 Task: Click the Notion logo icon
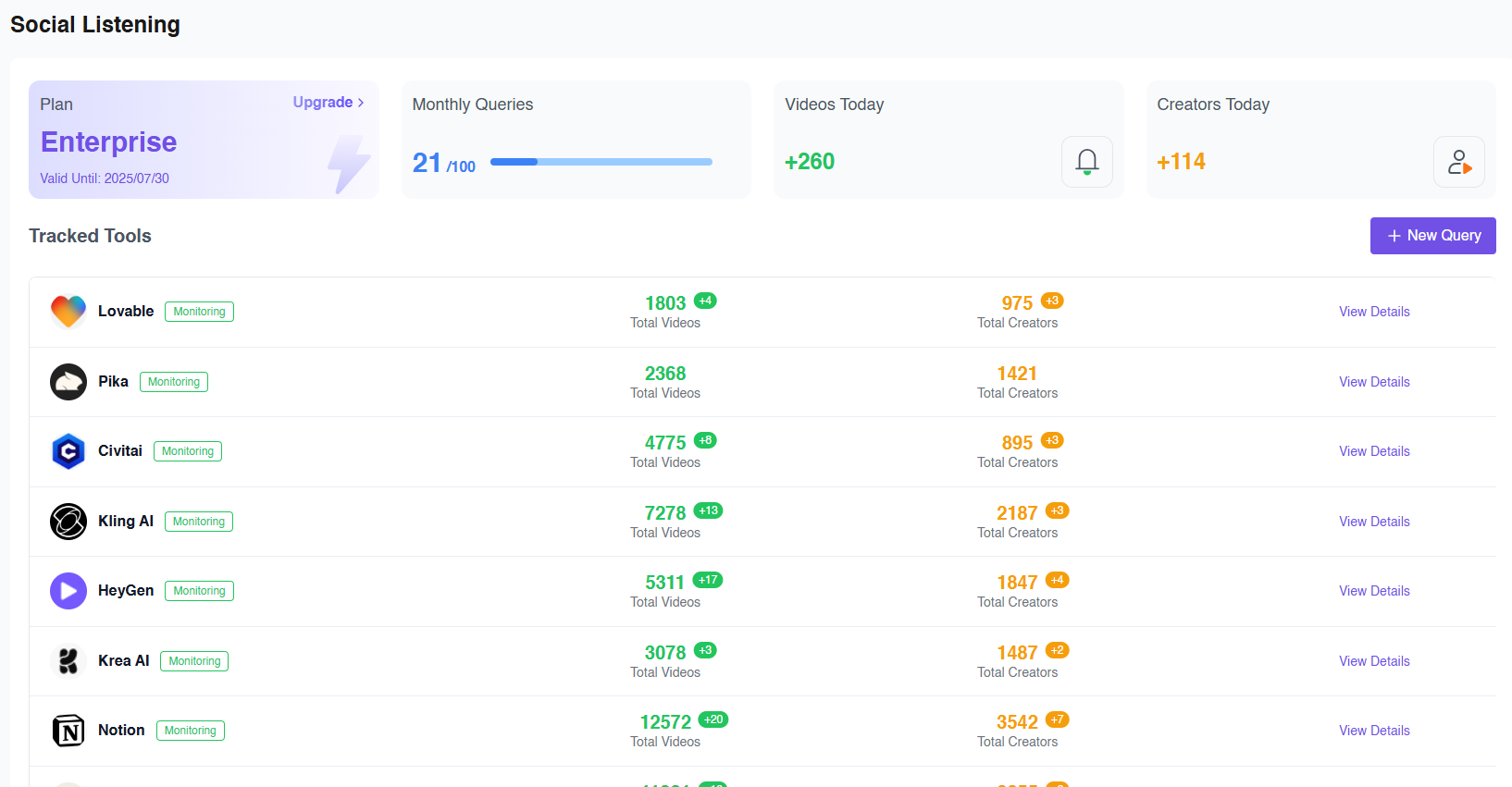(68, 731)
